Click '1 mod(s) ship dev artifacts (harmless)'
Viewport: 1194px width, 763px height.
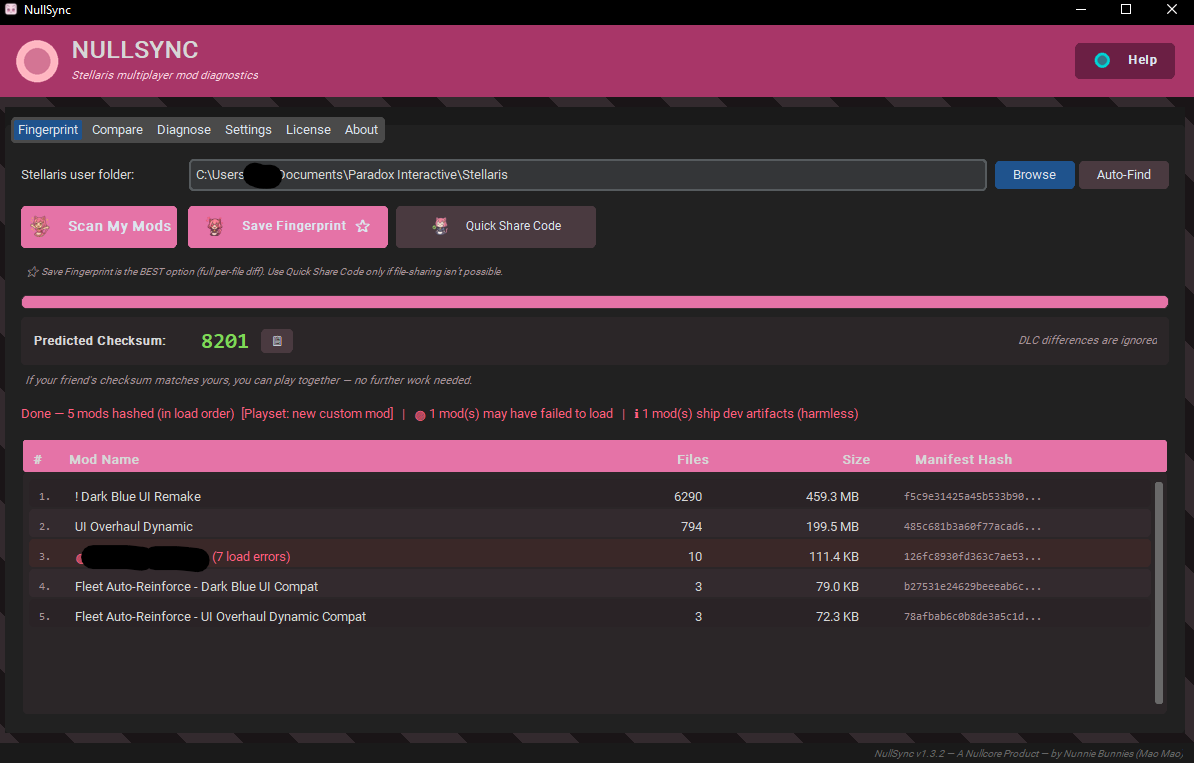click(x=750, y=413)
